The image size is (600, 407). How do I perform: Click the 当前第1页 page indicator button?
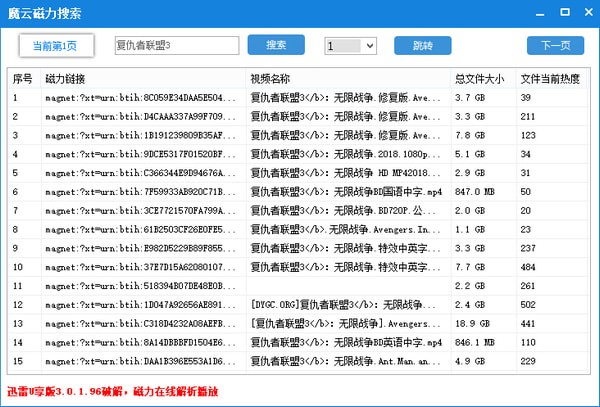(x=57, y=46)
